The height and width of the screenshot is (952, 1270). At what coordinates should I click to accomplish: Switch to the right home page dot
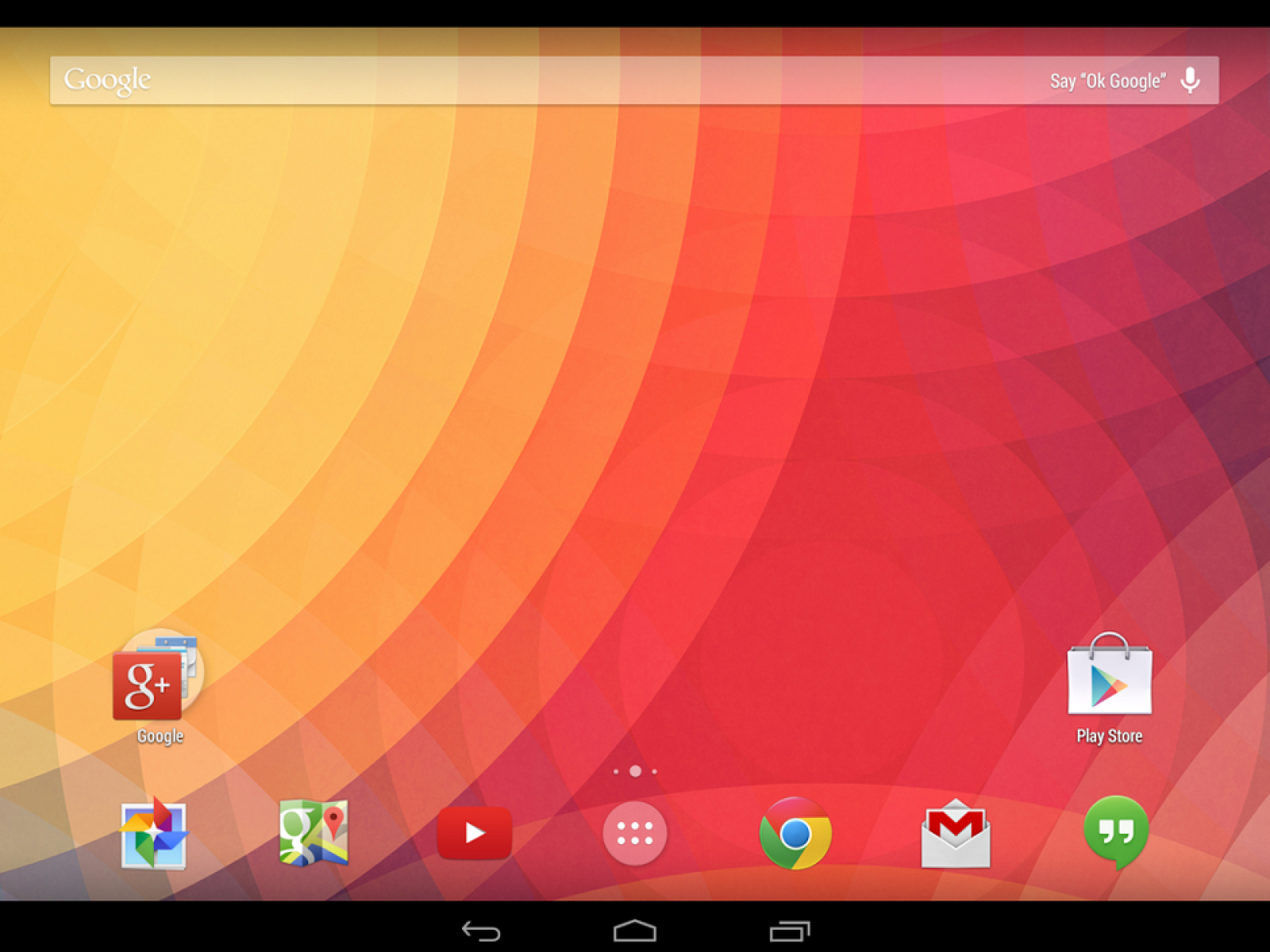[x=654, y=771]
